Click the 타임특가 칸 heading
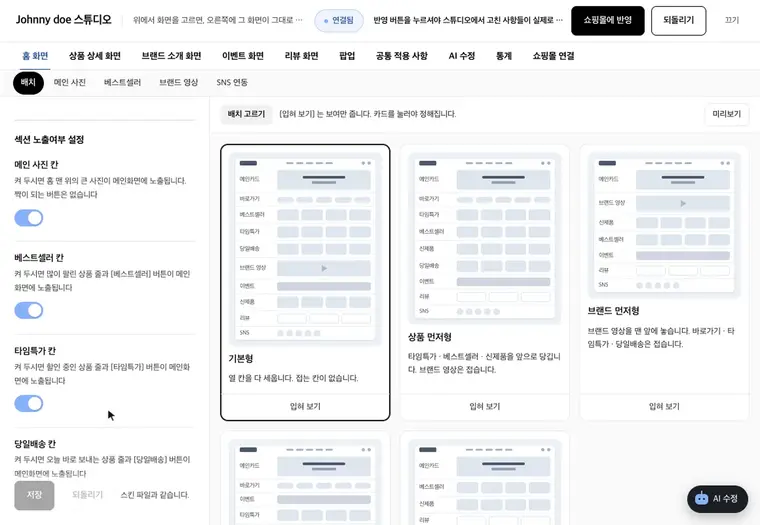Viewport: 760px width, 525px height. coord(35,351)
